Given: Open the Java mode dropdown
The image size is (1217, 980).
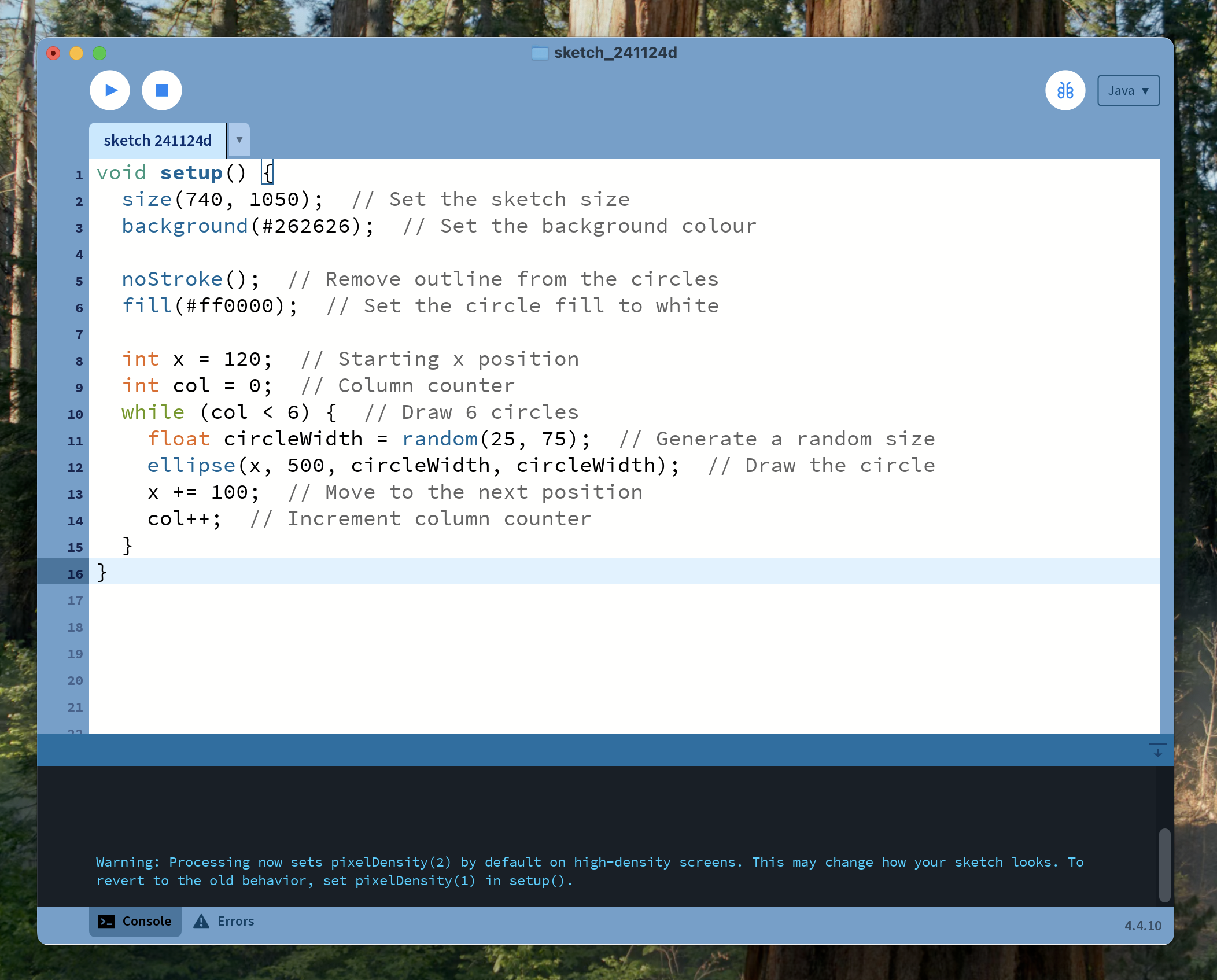Looking at the screenshot, I should tap(1128, 91).
